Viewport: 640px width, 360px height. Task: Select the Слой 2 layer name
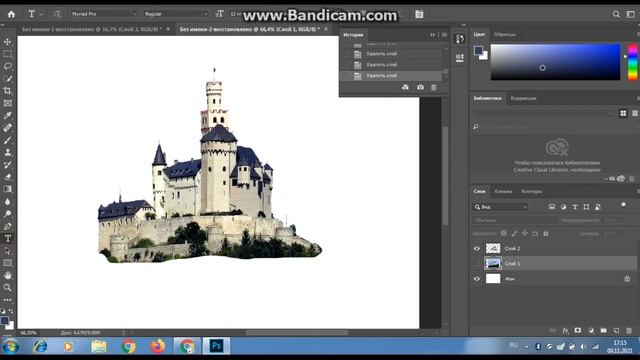[x=512, y=248]
